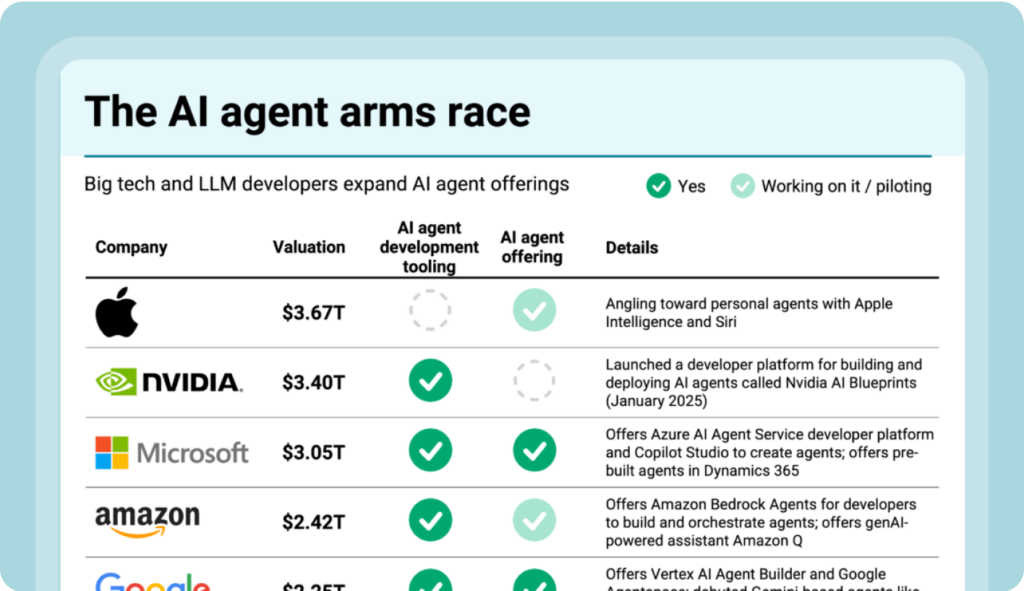Image resolution: width=1024 pixels, height=591 pixels.
Task: Click the Nvidia AI Blueprints details text
Action: click(763, 383)
